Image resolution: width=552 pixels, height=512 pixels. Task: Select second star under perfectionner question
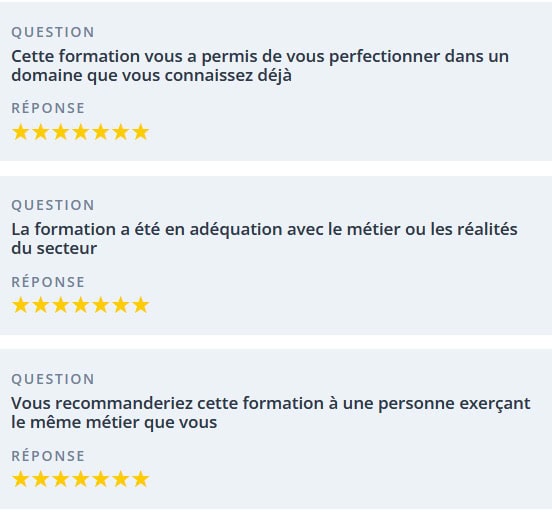pyautogui.click(x=40, y=132)
